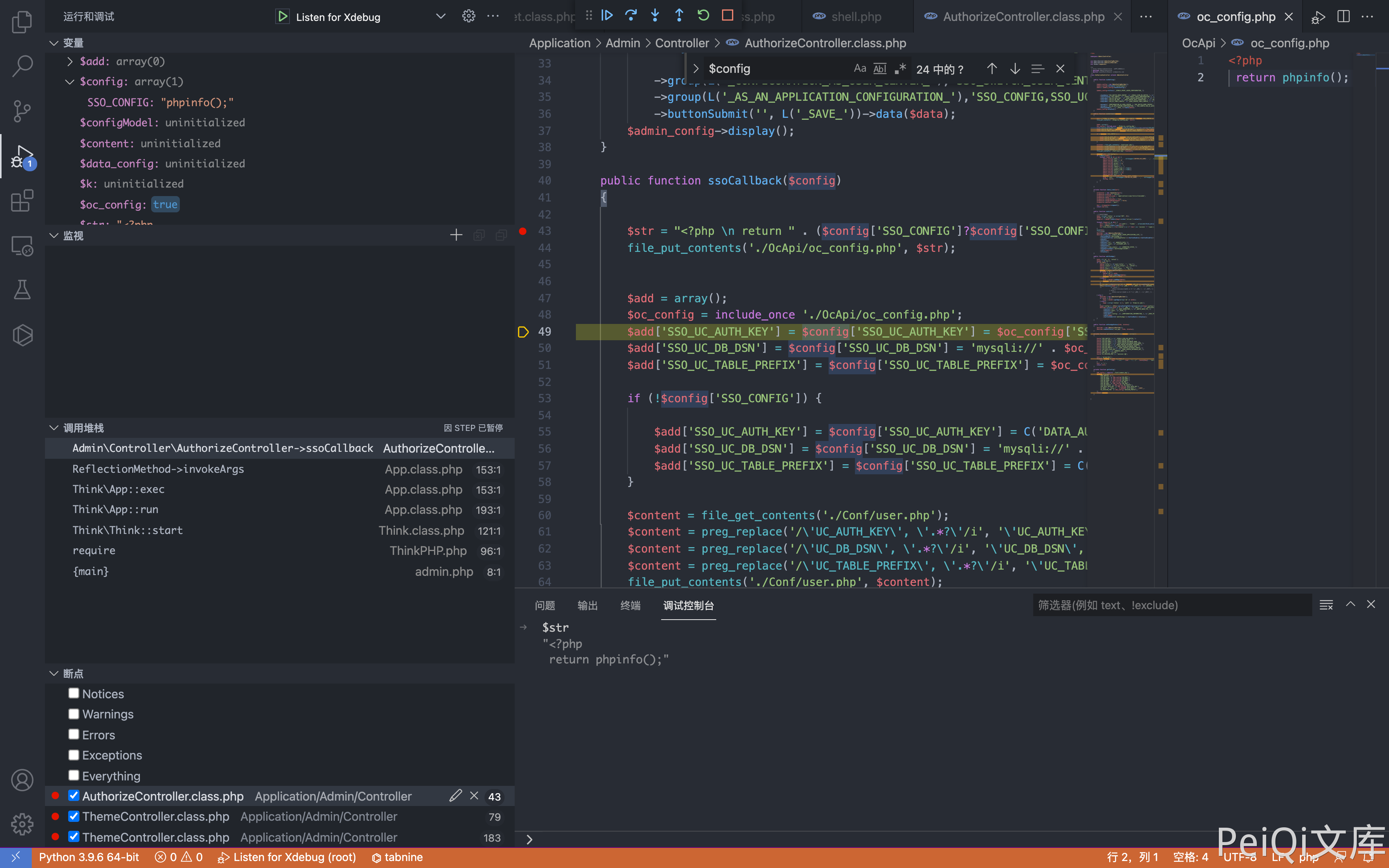Expand the $add array variable
This screenshot has width=1389, height=868.
(69, 62)
